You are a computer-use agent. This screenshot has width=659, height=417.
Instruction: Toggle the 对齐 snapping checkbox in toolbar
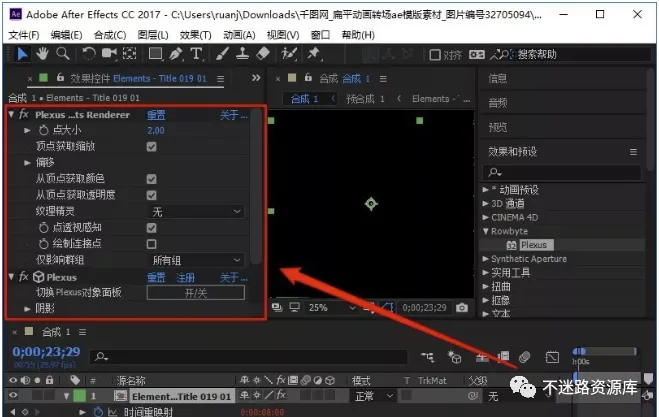435,55
